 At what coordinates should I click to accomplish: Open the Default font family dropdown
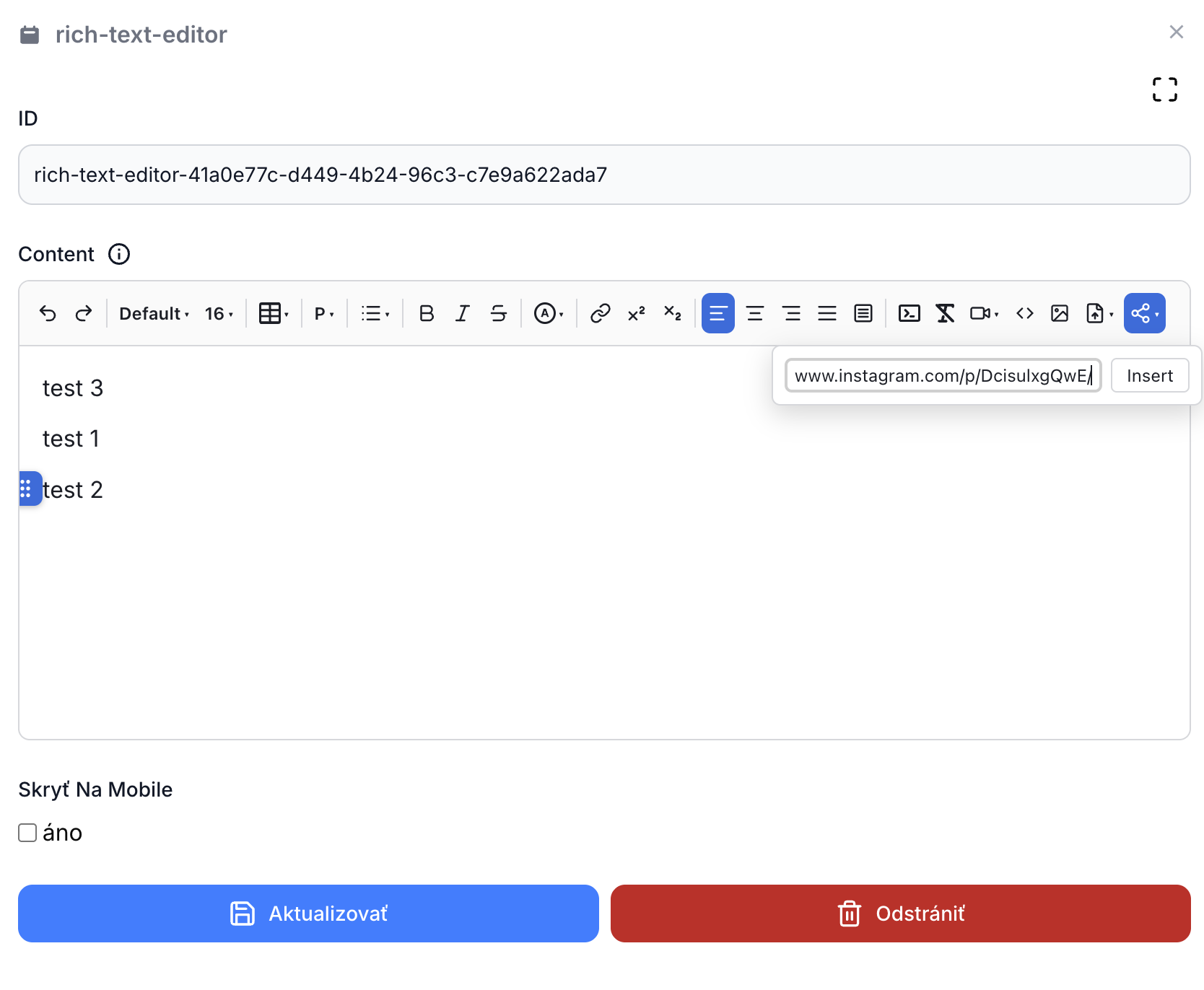(154, 313)
